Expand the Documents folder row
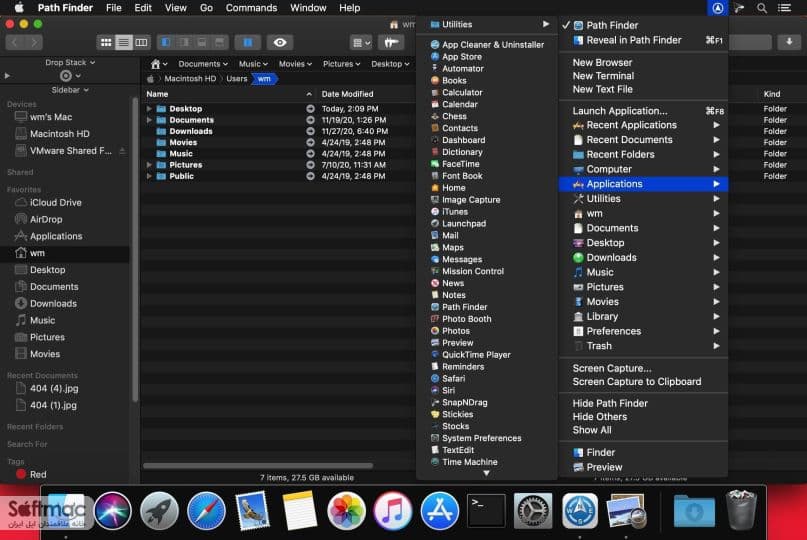807x540 pixels. [x=149, y=120]
